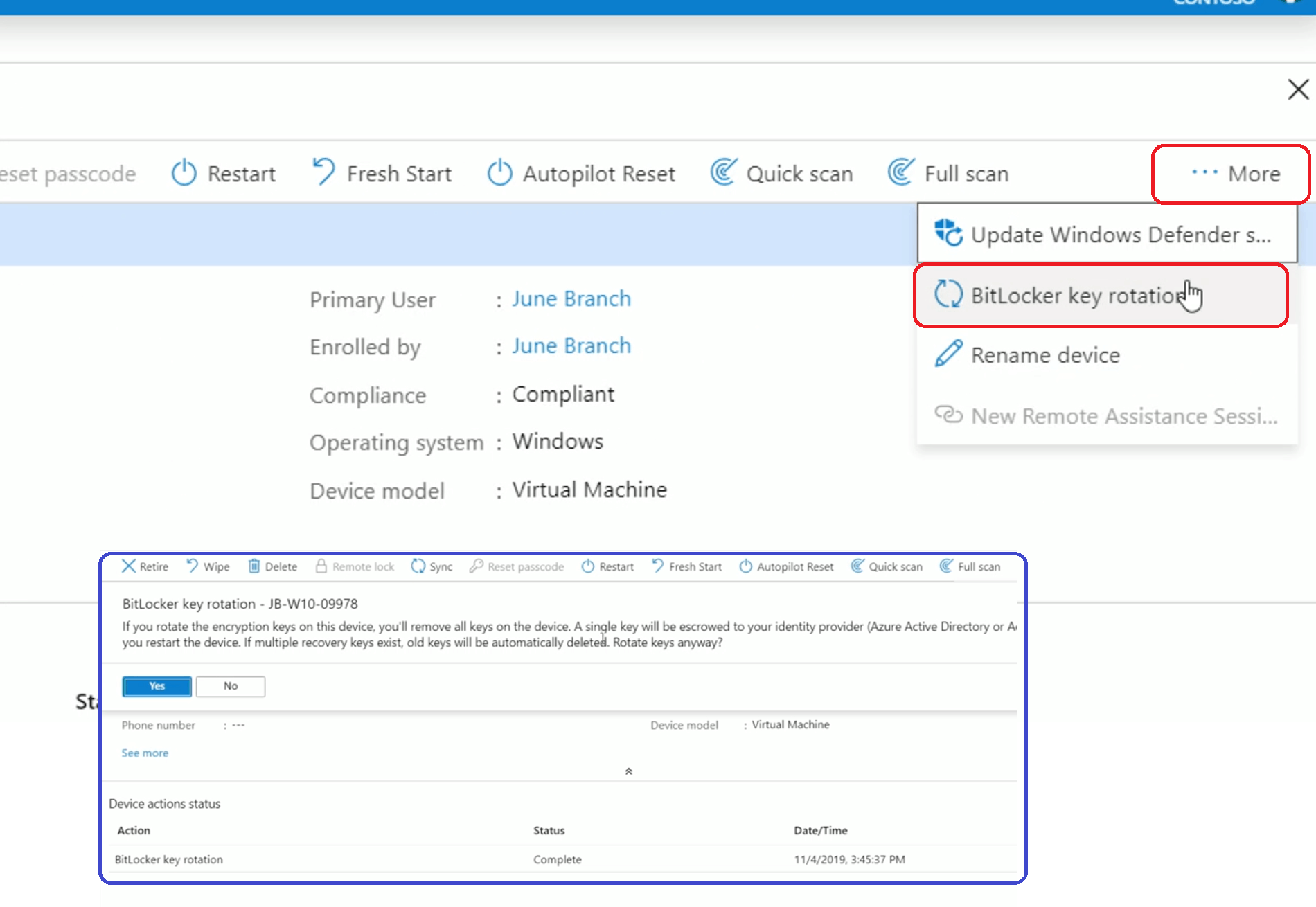The width and height of the screenshot is (1316, 907).
Task: Select the Restart device action
Action: [x=223, y=173]
